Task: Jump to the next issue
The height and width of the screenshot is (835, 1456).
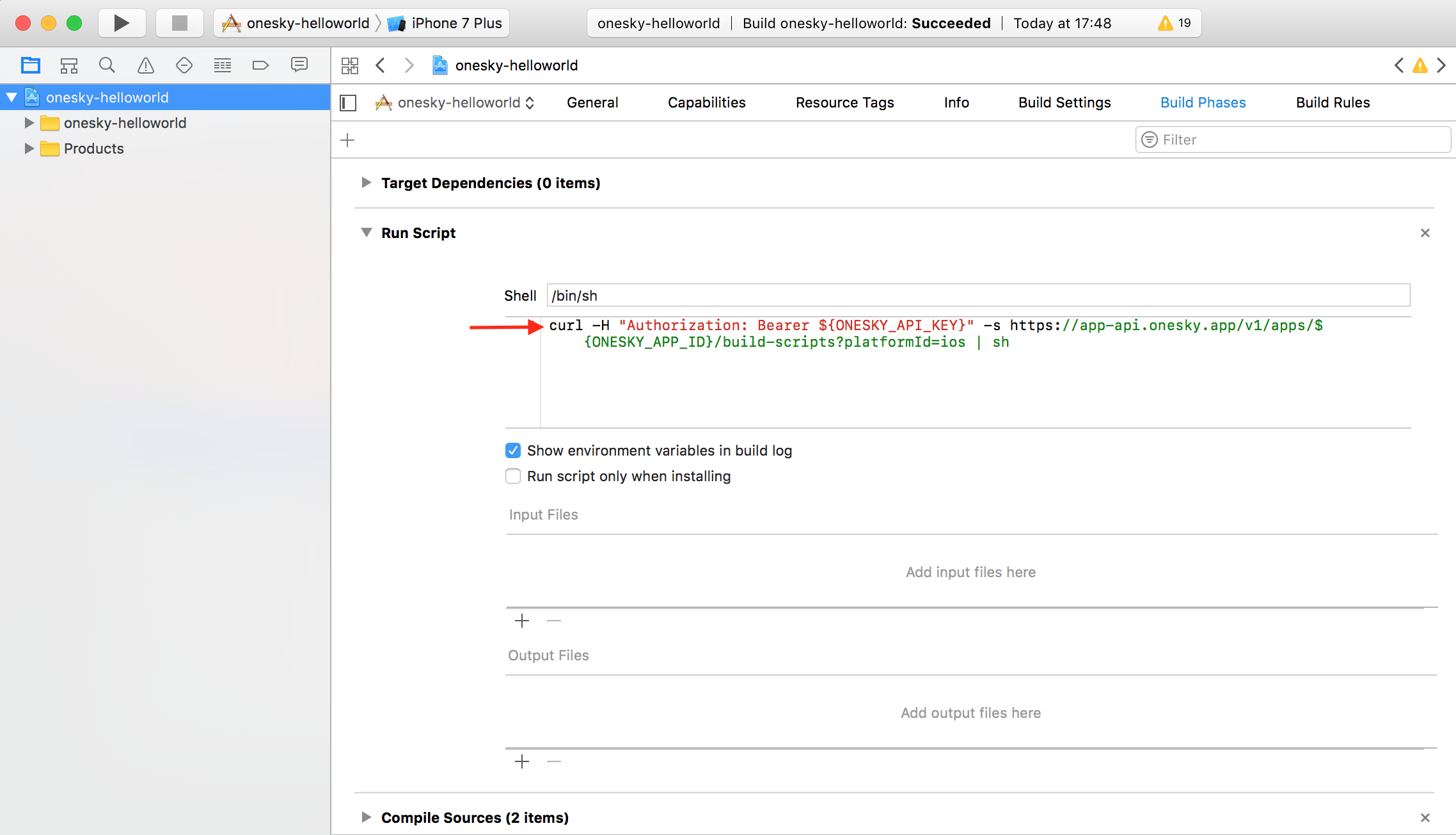Action: [x=1441, y=65]
